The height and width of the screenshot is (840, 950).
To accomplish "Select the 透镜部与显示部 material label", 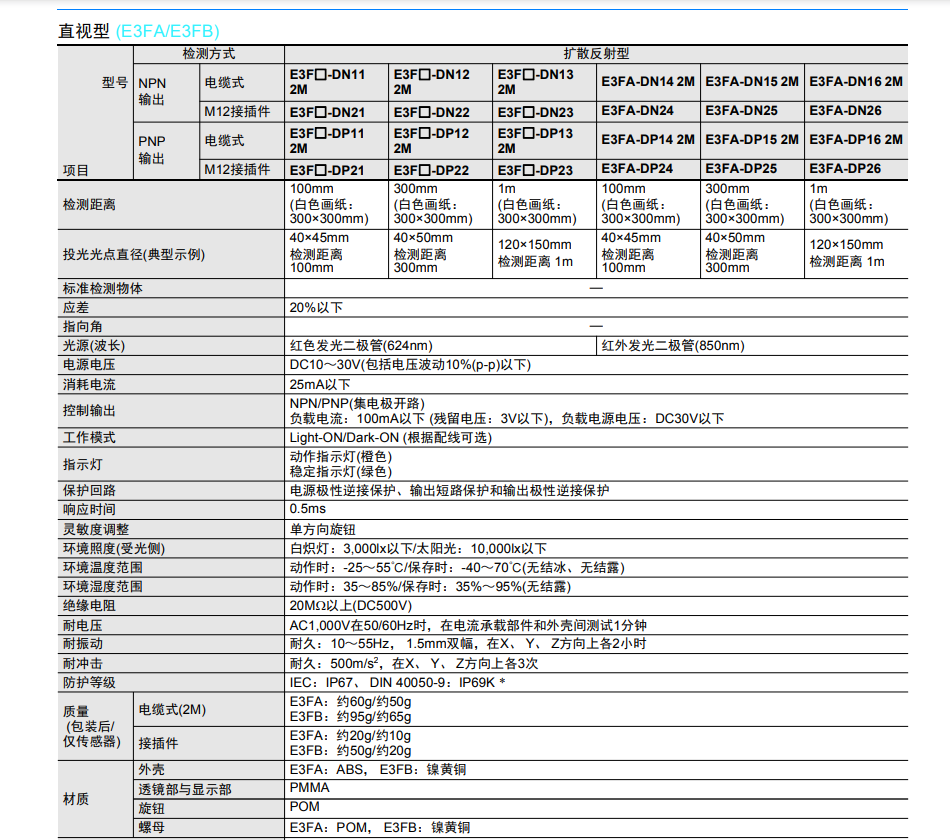I will click(185, 789).
